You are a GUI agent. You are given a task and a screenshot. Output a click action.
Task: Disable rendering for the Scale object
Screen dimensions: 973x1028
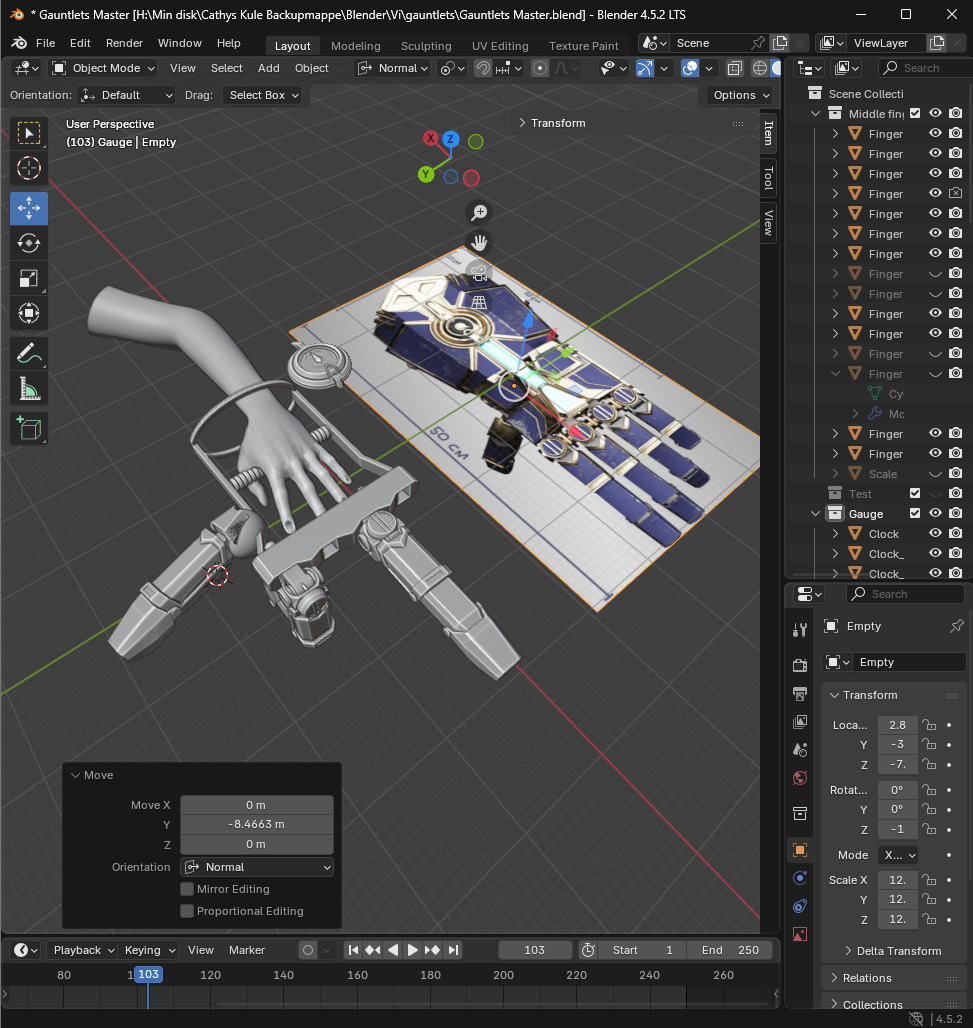[956, 473]
